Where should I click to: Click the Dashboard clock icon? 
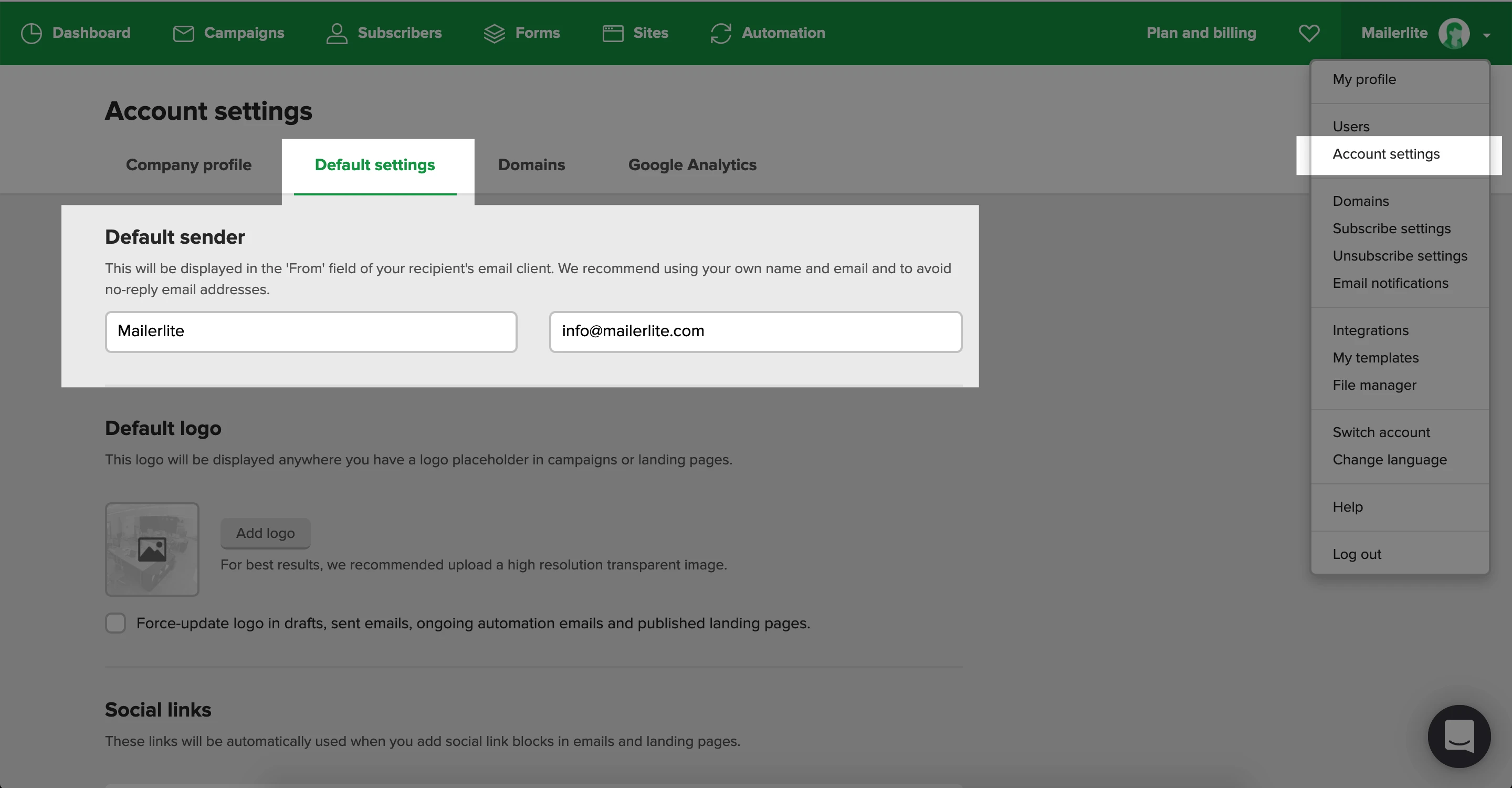point(31,33)
